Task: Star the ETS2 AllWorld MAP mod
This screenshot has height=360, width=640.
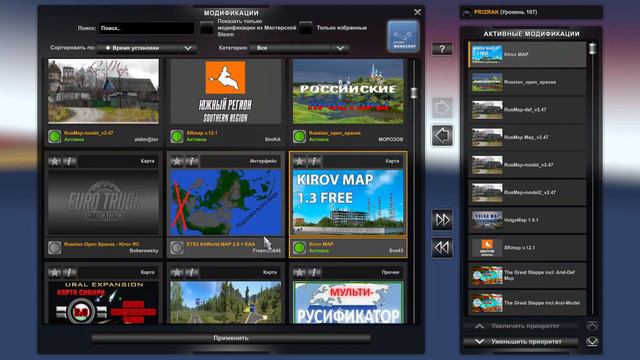Action: pos(177,161)
